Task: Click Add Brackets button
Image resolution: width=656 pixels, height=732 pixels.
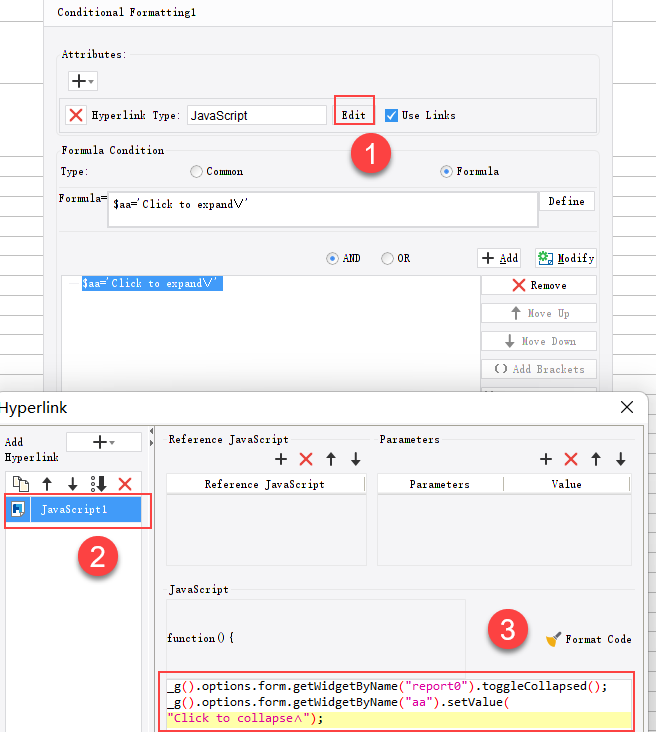Action: (x=539, y=369)
